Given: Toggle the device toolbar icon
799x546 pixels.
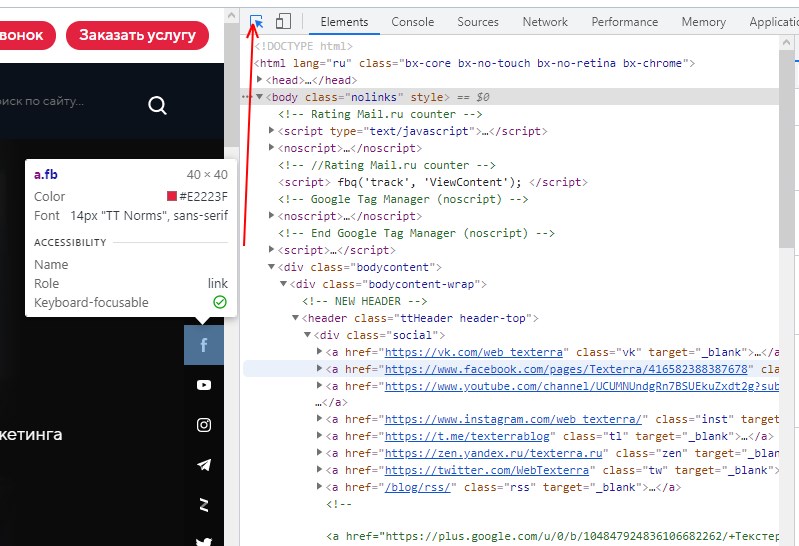Looking at the screenshot, I should (283, 21).
